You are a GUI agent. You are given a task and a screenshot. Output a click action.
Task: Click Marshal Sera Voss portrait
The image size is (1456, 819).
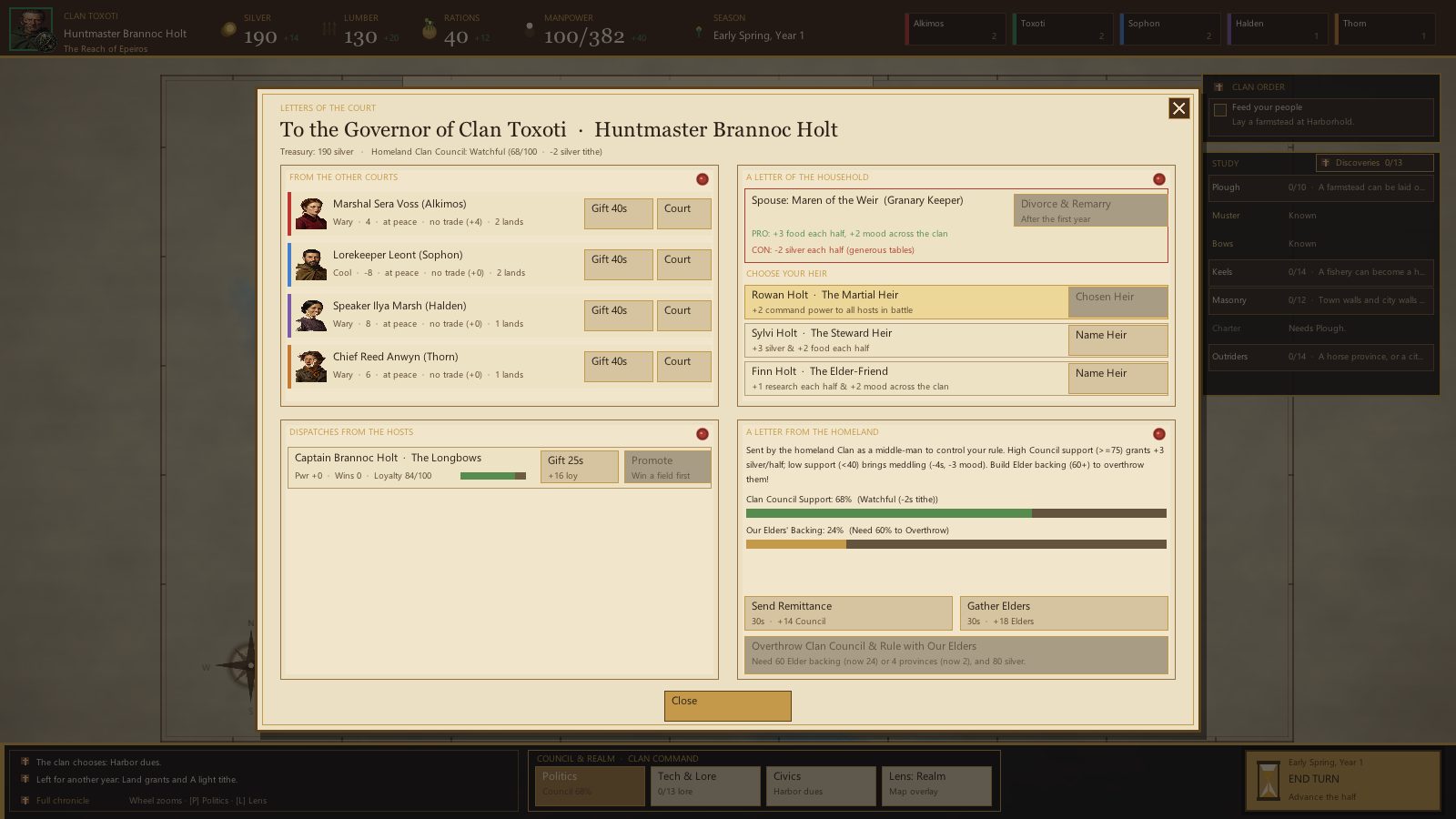click(x=311, y=214)
